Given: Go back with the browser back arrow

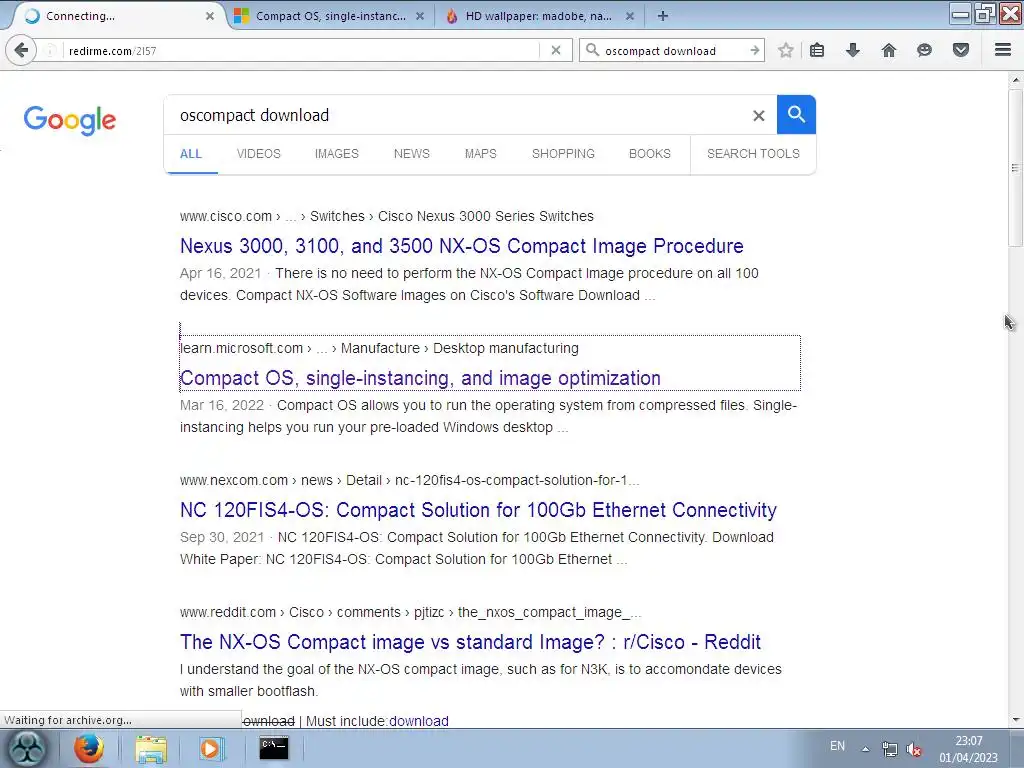Looking at the screenshot, I should coord(21,50).
